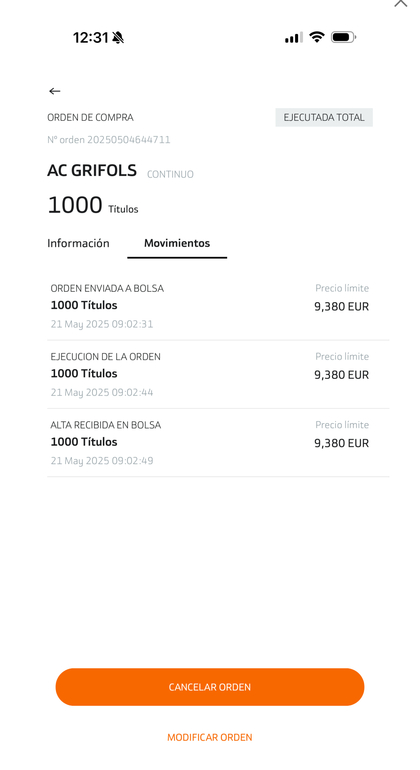Tap the 1000 Títulos quantity heading
Viewport: 420px width, 770px height.
point(93,205)
